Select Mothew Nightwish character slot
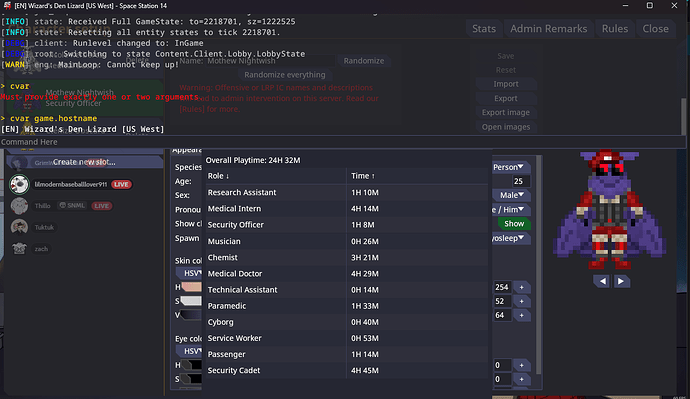The height and width of the screenshot is (399, 690). pyautogui.click(x=84, y=98)
